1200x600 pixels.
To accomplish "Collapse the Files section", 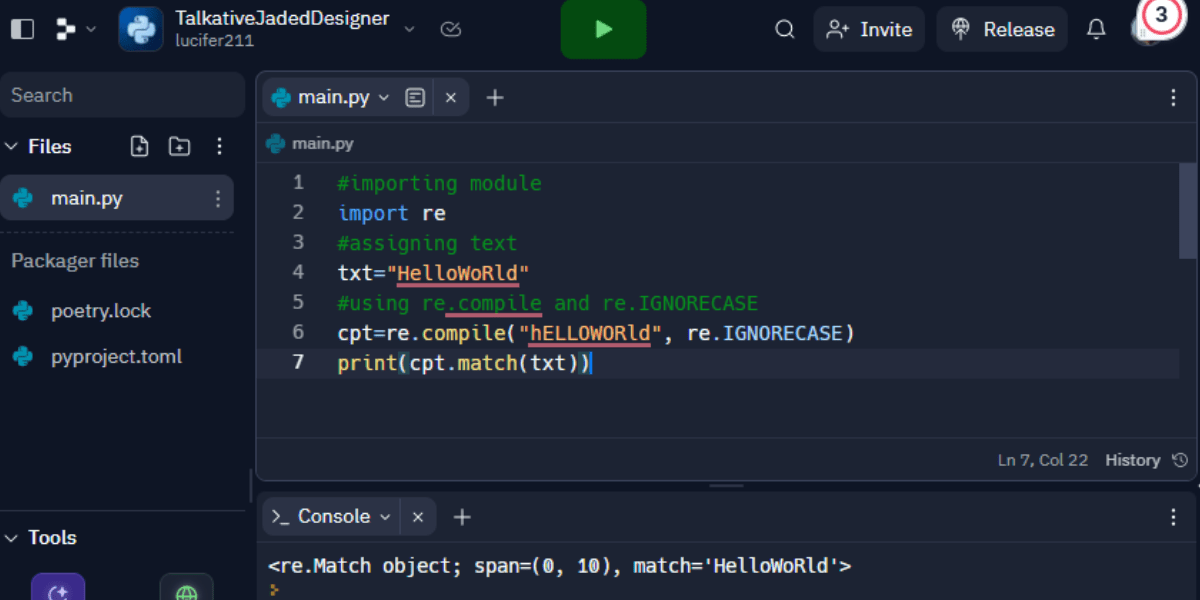I will (x=12, y=146).
